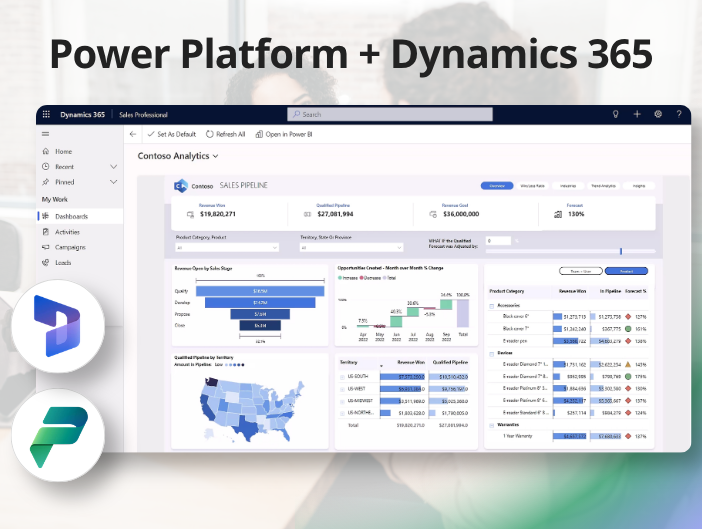Collapse the Accessories category group
This screenshot has width=702, height=529.
(x=492, y=306)
